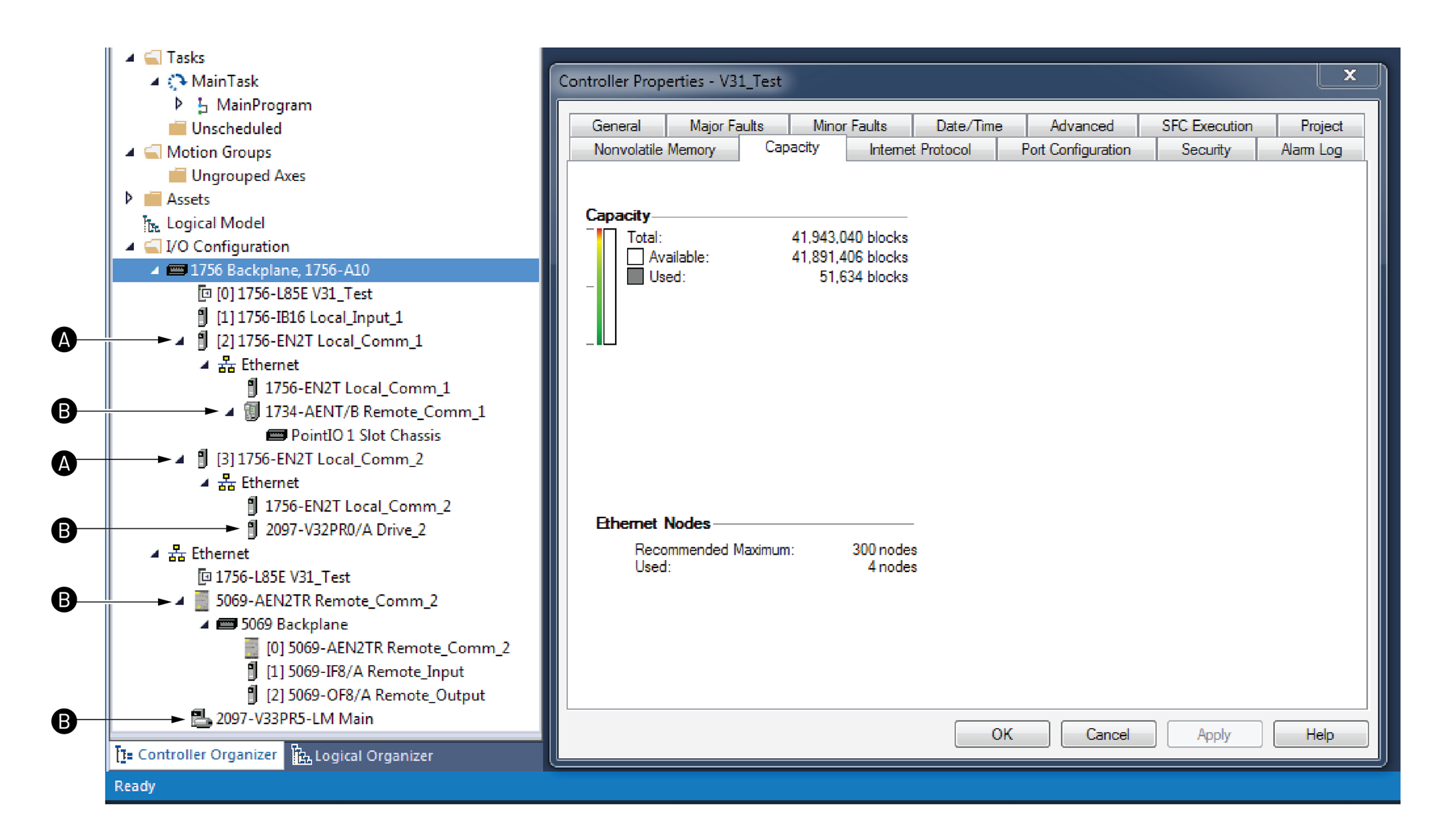The width and height of the screenshot is (1456, 840).
Task: Select the Tasks folder icon
Action: pyautogui.click(x=153, y=57)
